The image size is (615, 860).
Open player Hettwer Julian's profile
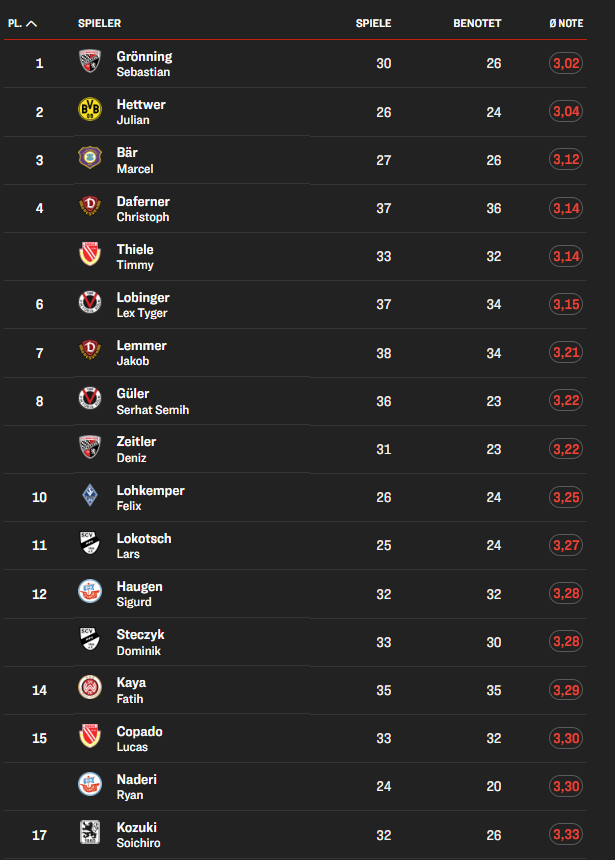[140, 111]
